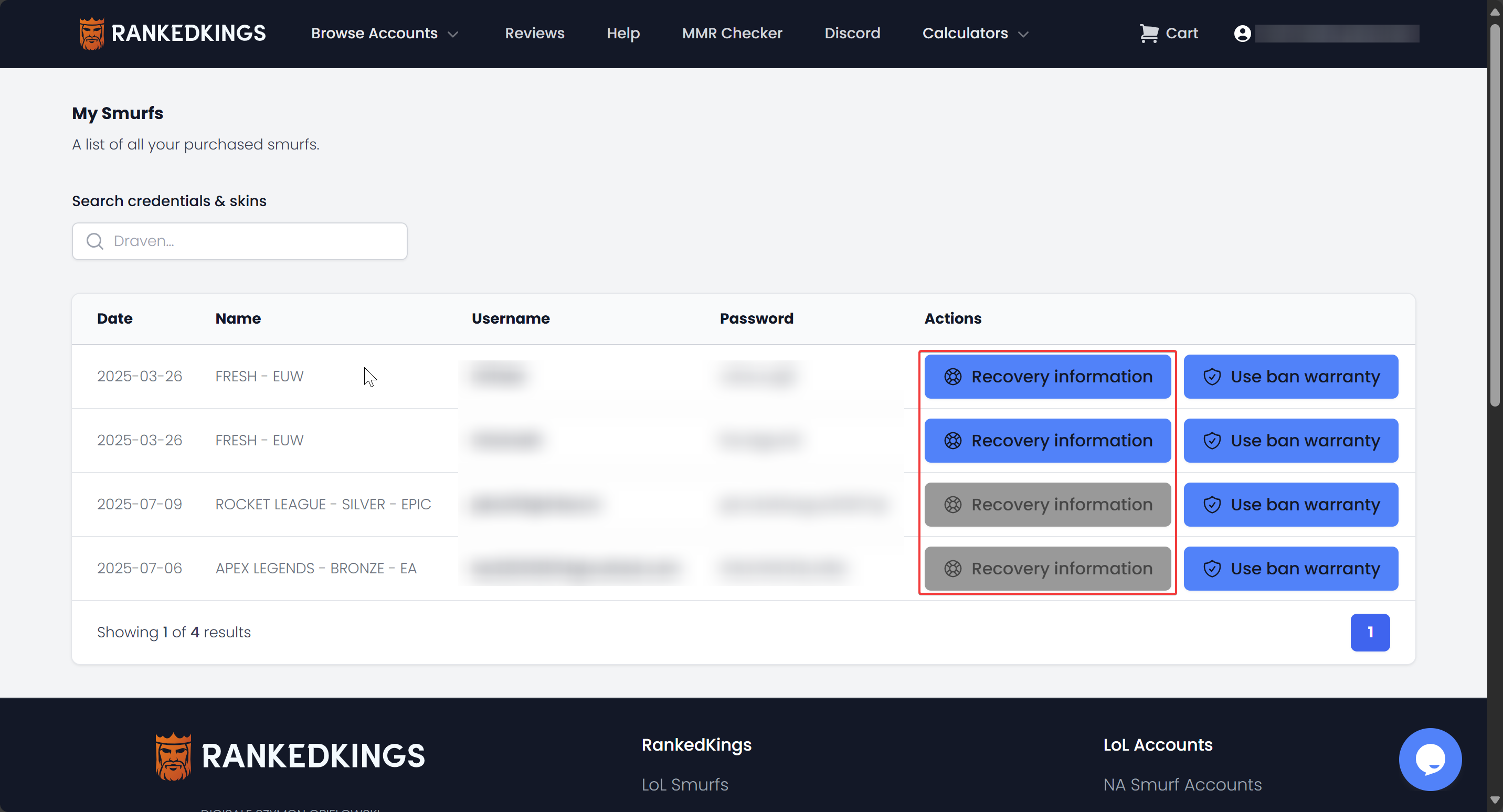Click the search magnifier icon
1503x812 pixels.
[94, 241]
